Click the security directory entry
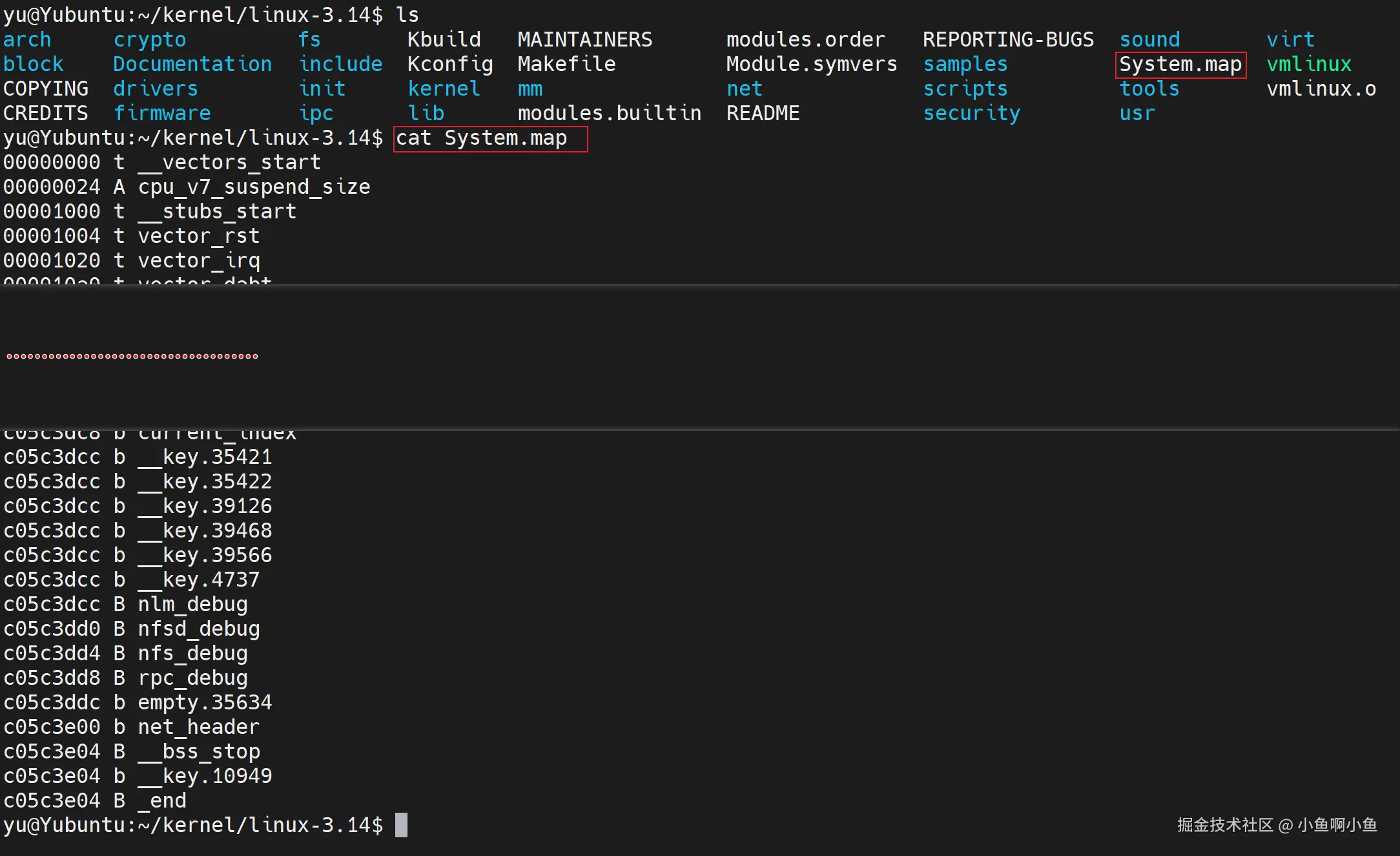This screenshot has width=1400, height=856. 971,114
